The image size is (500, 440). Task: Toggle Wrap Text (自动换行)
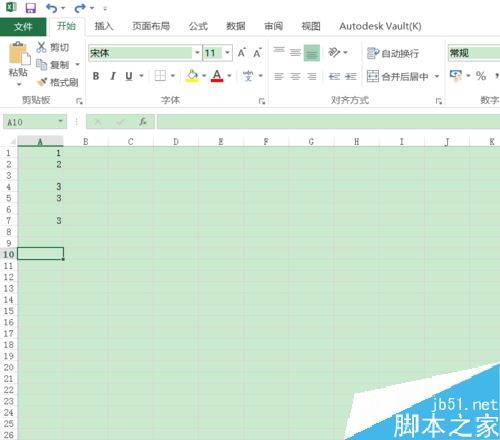click(x=393, y=53)
